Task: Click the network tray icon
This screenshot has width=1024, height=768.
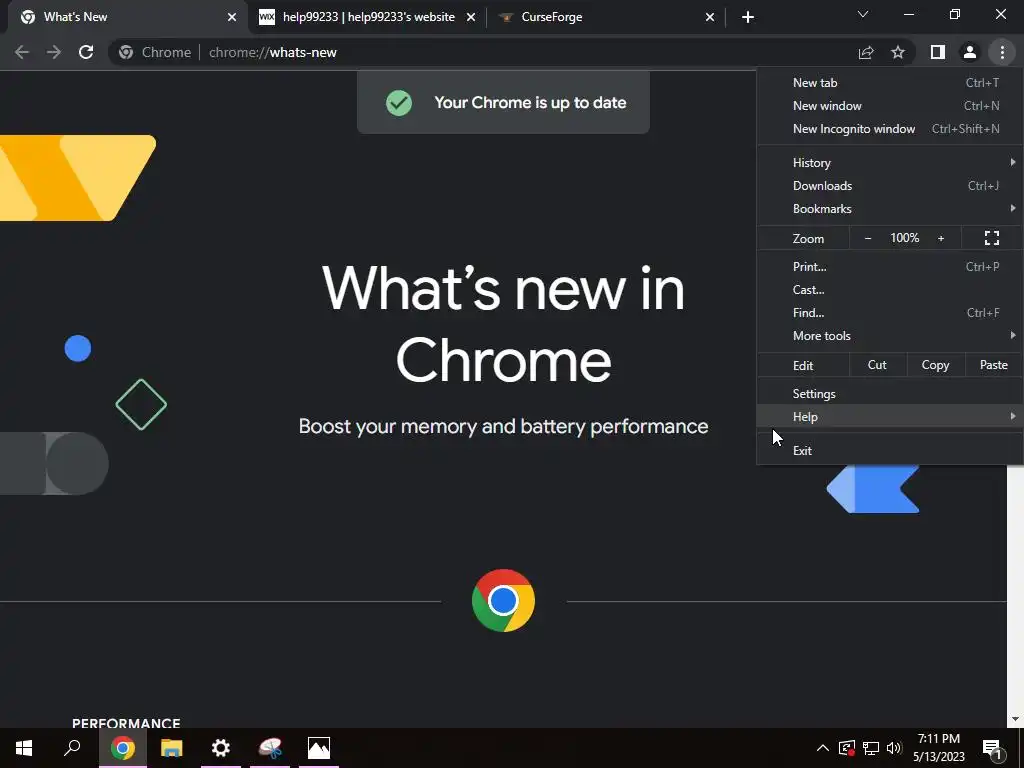Action: (x=871, y=748)
